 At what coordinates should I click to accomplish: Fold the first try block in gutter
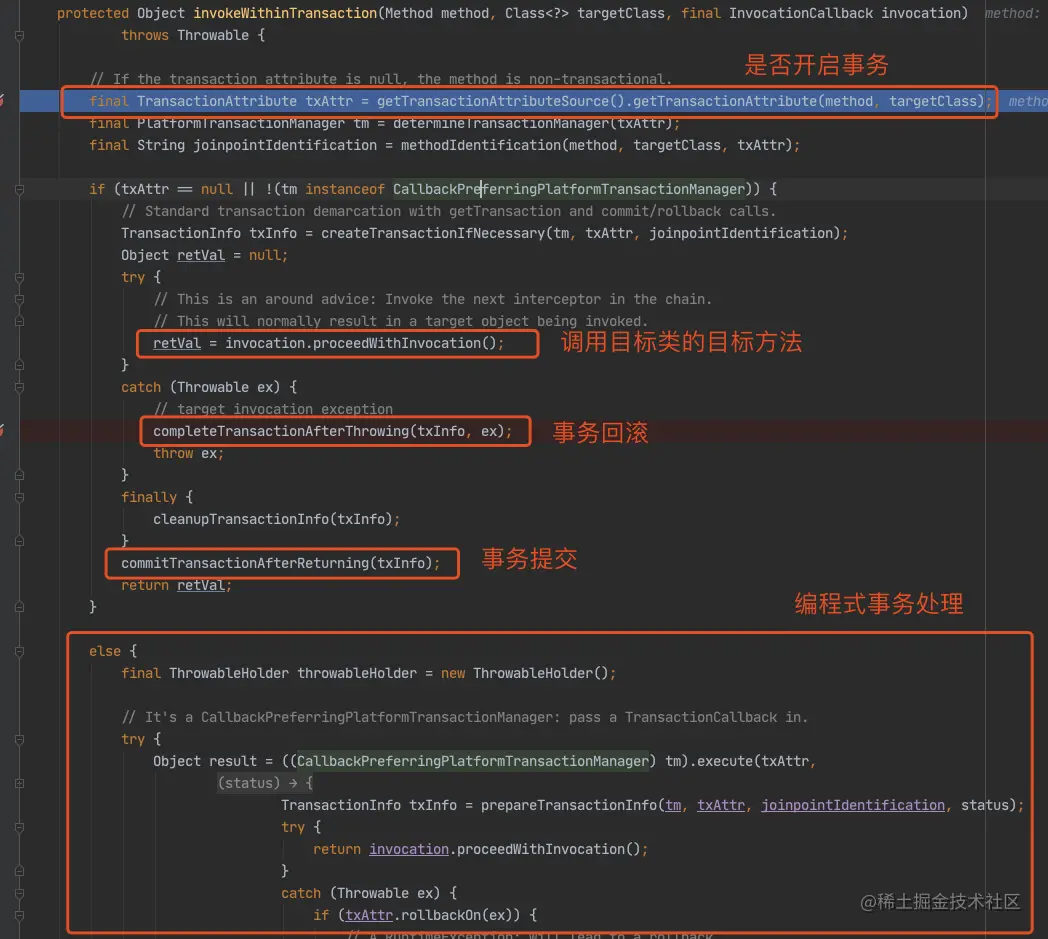pos(19,277)
